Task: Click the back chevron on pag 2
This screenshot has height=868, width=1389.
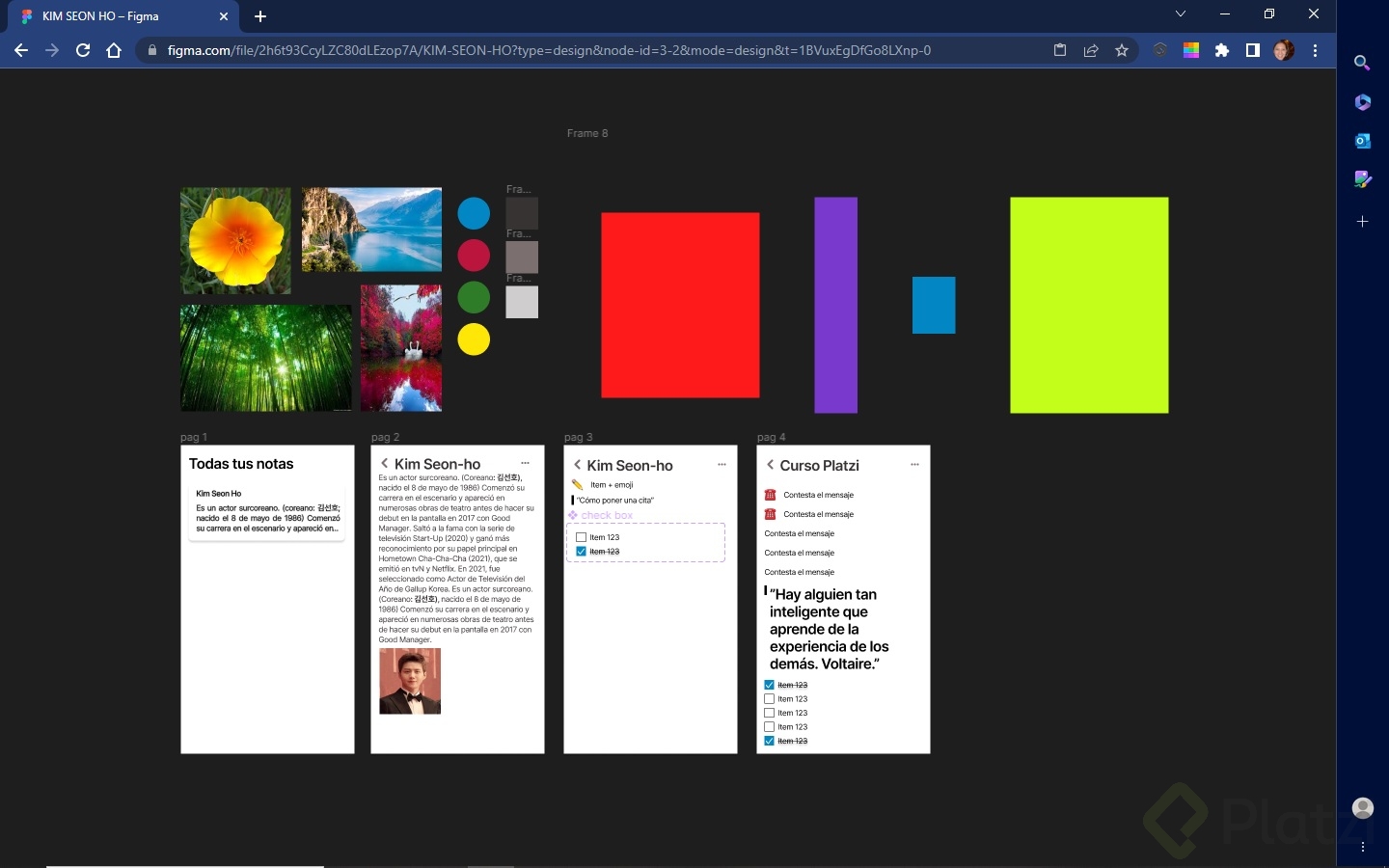Action: click(x=384, y=464)
